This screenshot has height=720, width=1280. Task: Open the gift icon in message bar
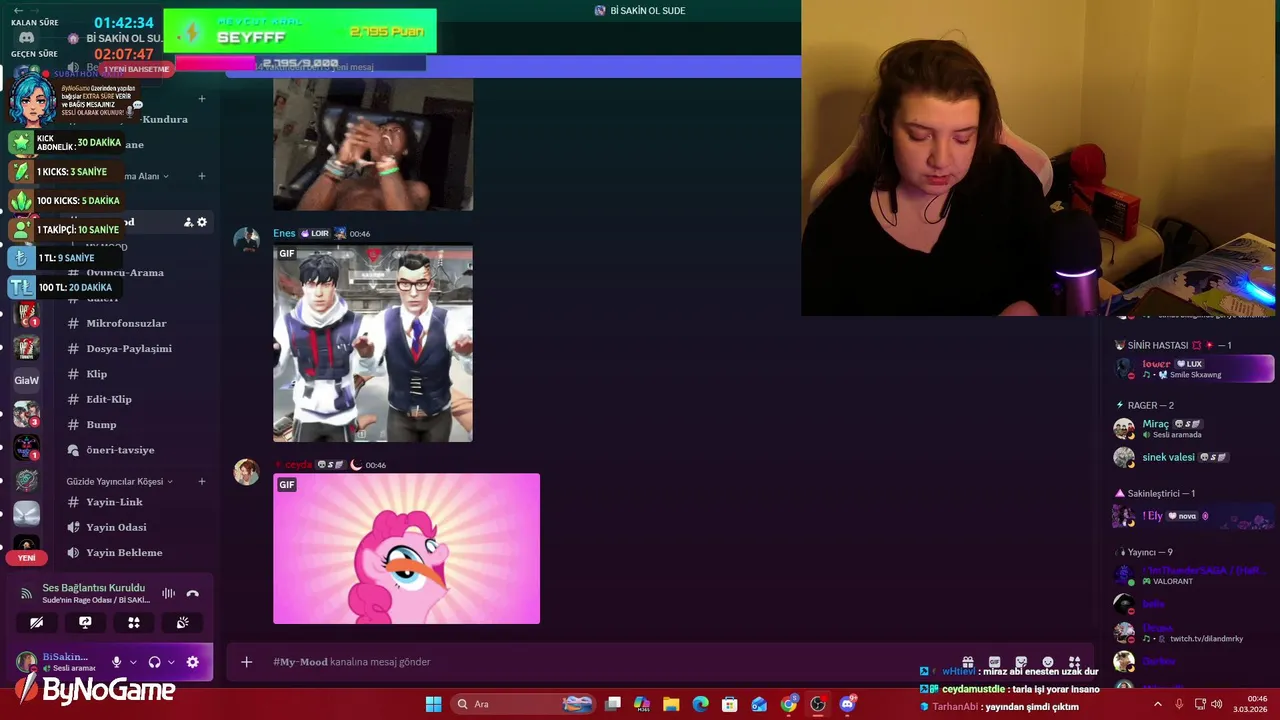pyautogui.click(x=968, y=662)
